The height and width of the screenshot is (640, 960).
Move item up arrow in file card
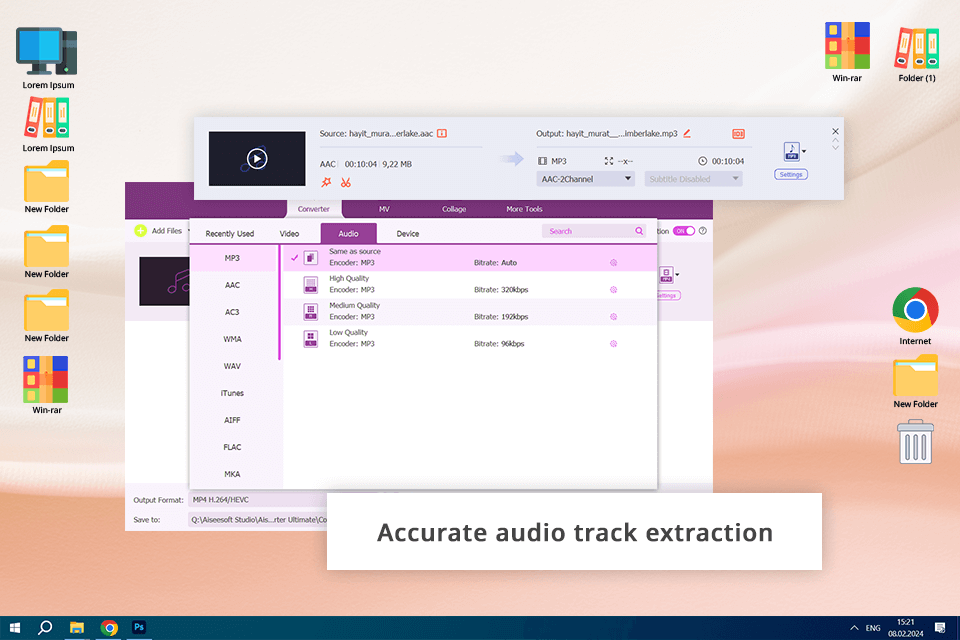835,141
